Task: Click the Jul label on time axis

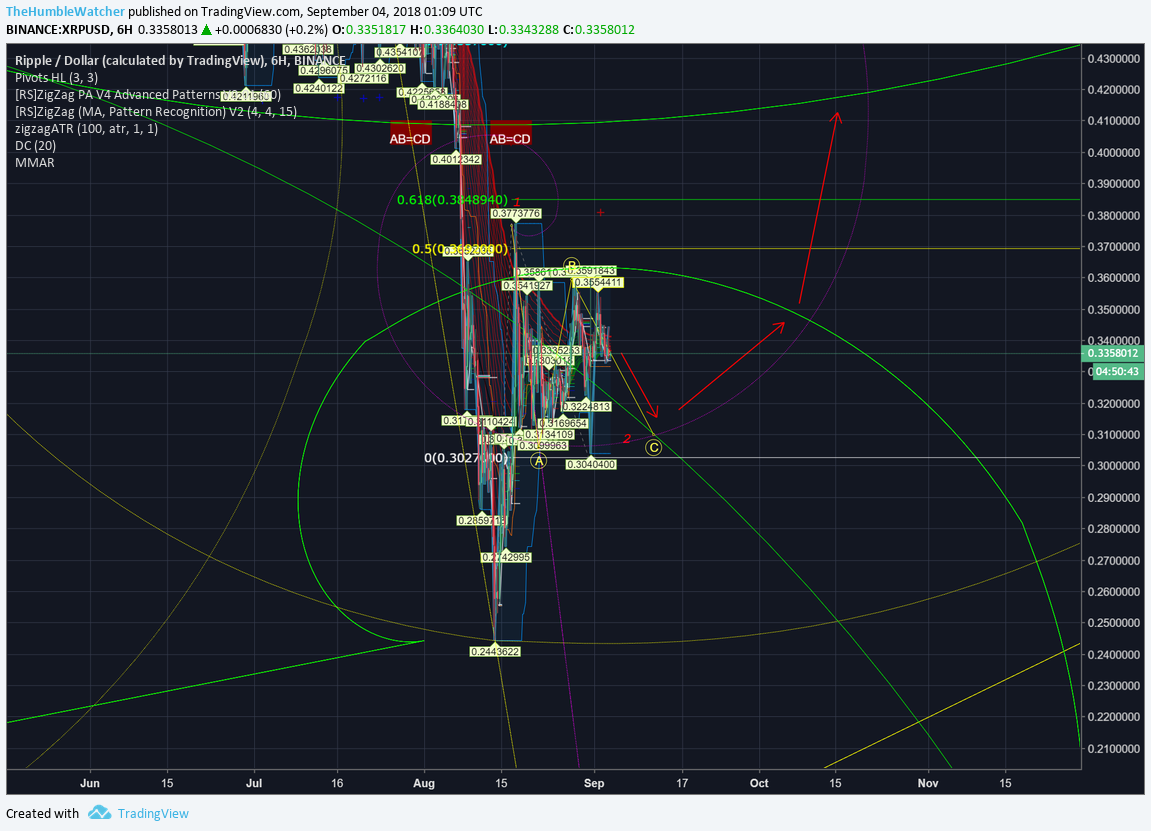Action: pyautogui.click(x=254, y=783)
